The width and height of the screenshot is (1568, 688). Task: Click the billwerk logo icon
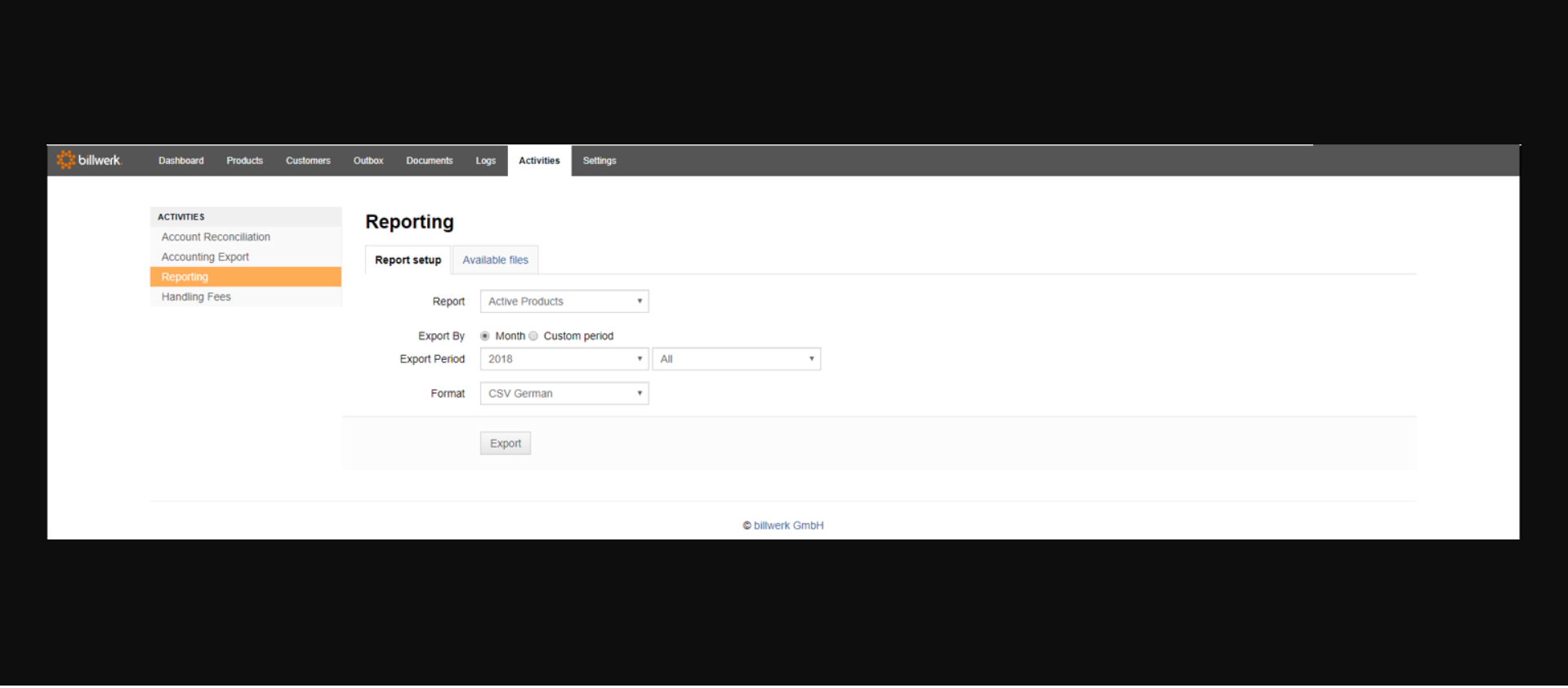pyautogui.click(x=65, y=160)
